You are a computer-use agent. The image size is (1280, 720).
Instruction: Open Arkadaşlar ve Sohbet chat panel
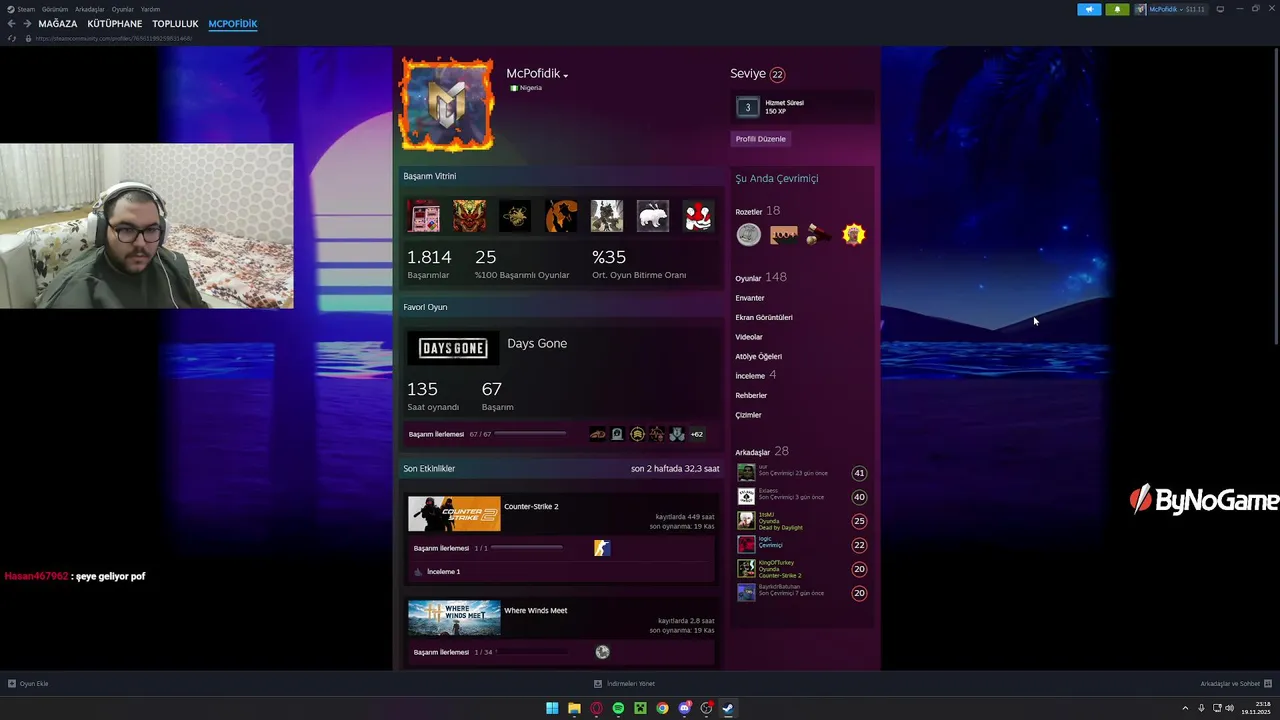tap(1236, 684)
